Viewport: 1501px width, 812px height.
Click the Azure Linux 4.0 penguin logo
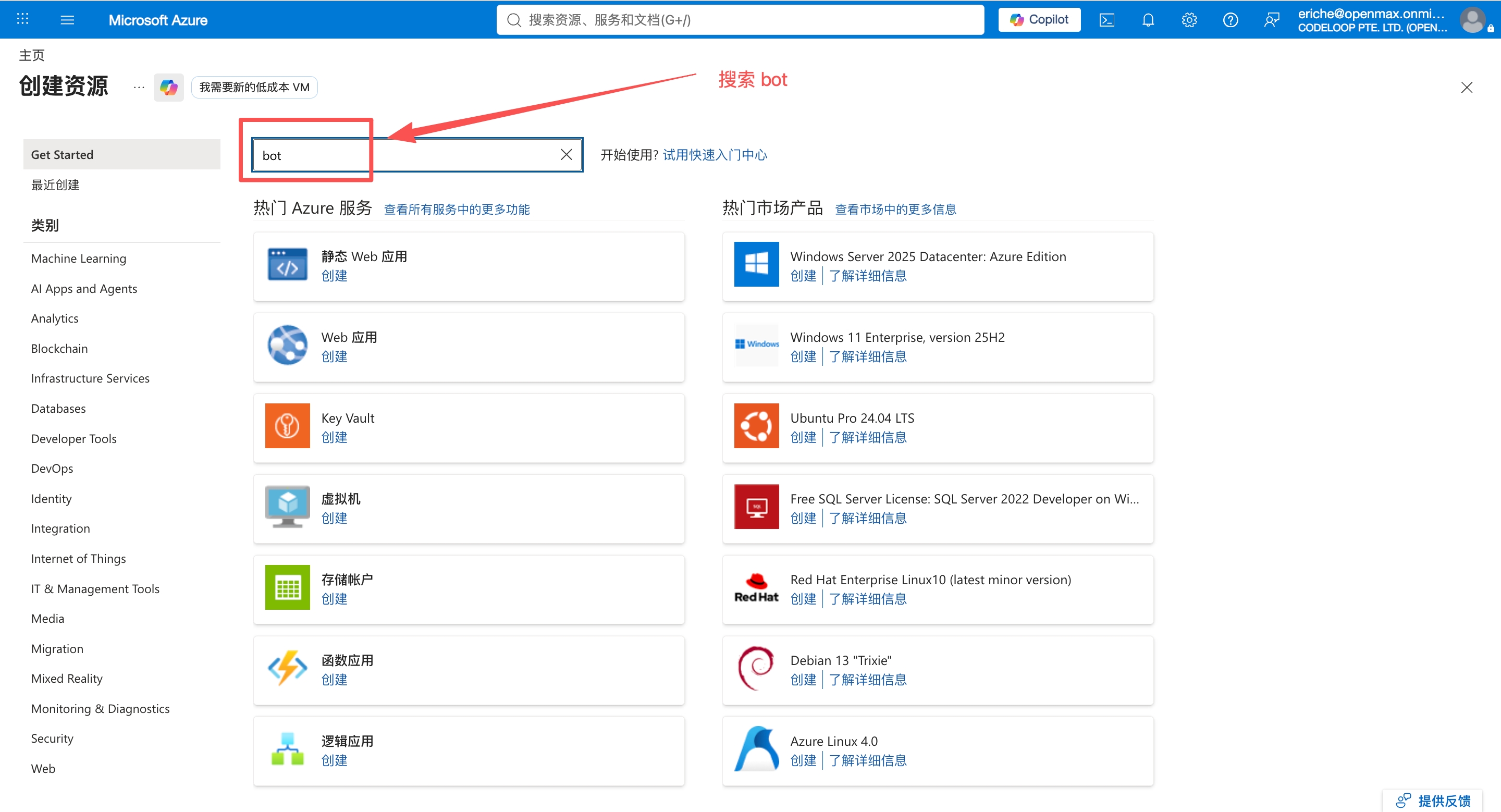tap(756, 749)
